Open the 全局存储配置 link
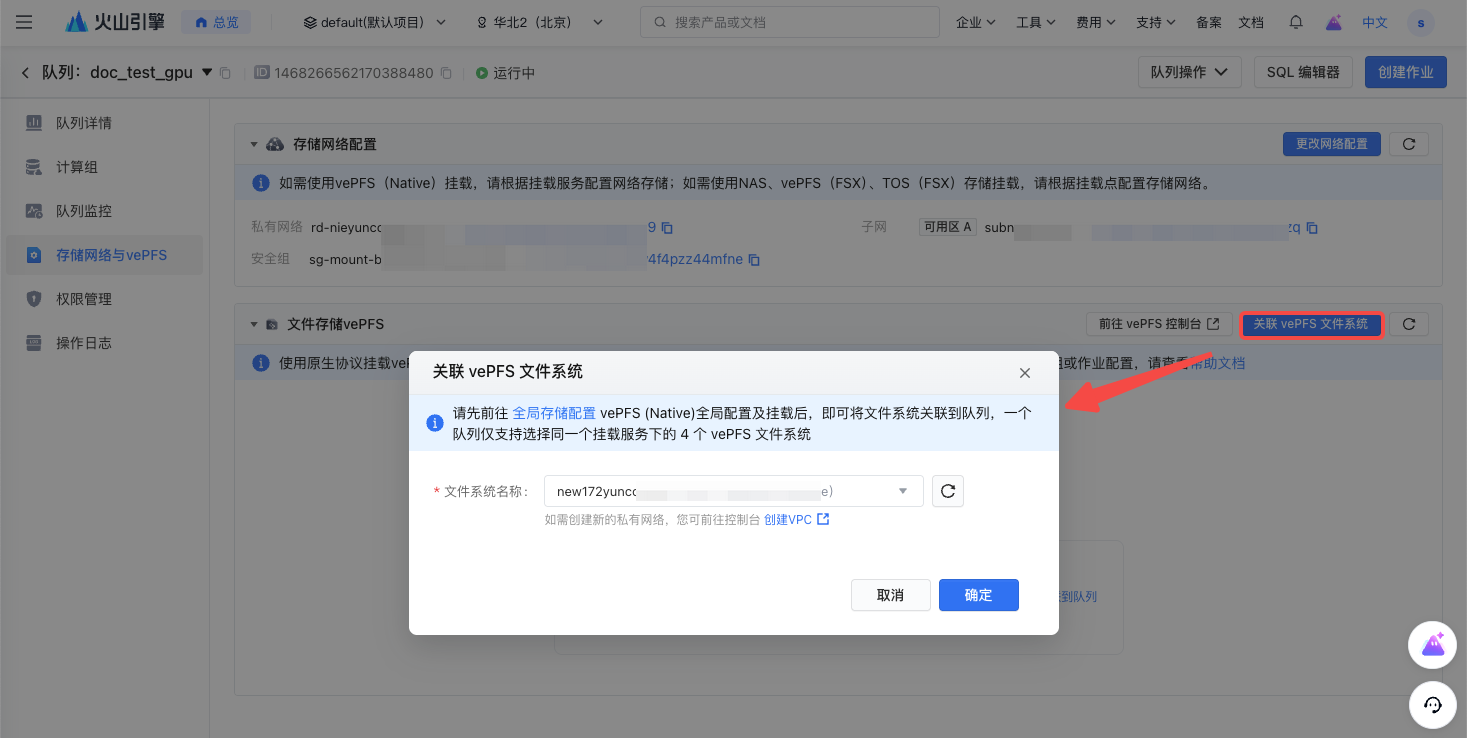This screenshot has width=1467, height=738. pos(554,413)
